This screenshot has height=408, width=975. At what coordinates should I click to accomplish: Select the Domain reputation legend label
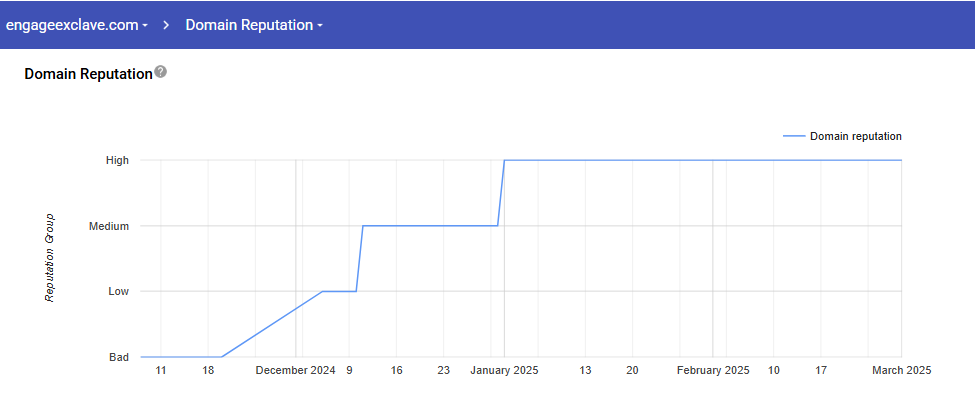(x=855, y=136)
